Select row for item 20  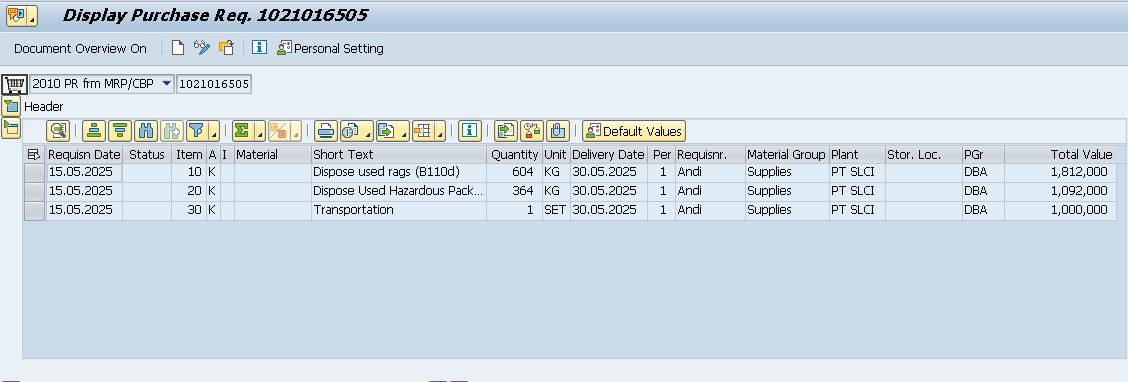pyautogui.click(x=34, y=191)
